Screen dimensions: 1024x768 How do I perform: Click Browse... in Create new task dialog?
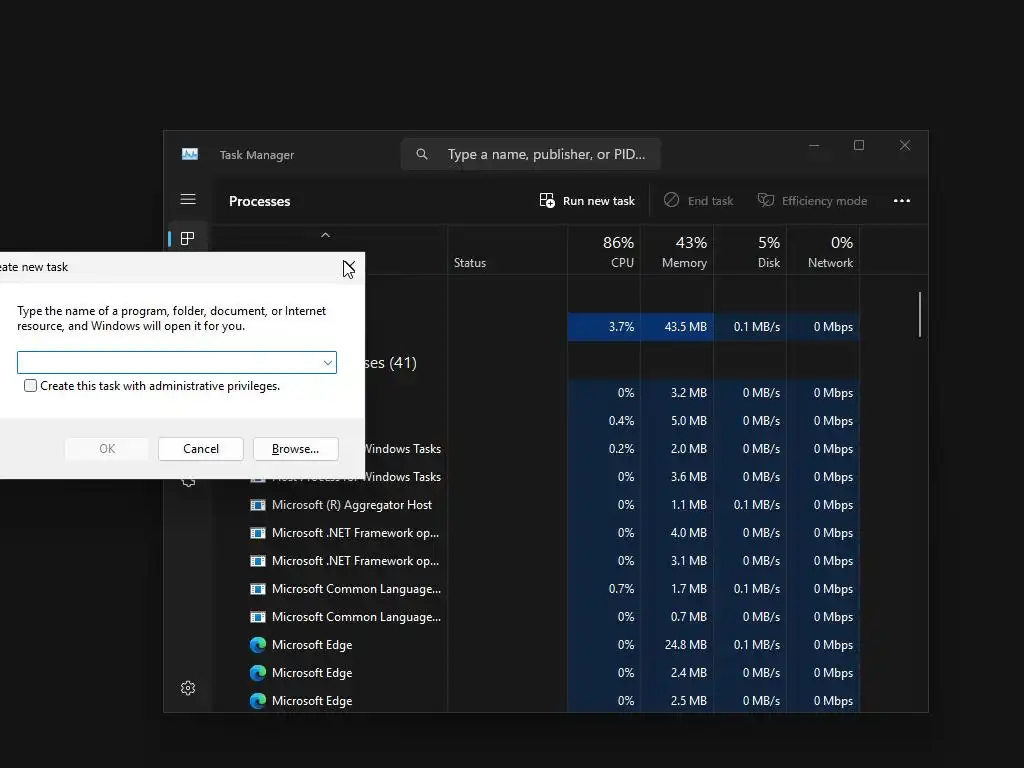(295, 449)
